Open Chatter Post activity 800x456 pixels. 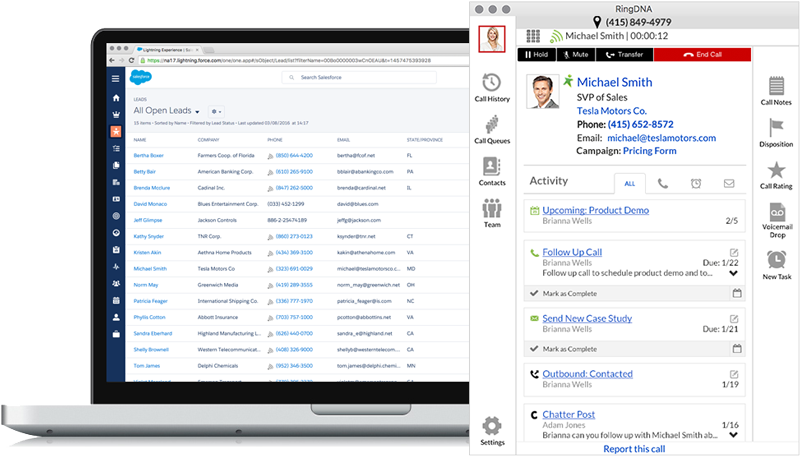click(x=568, y=415)
